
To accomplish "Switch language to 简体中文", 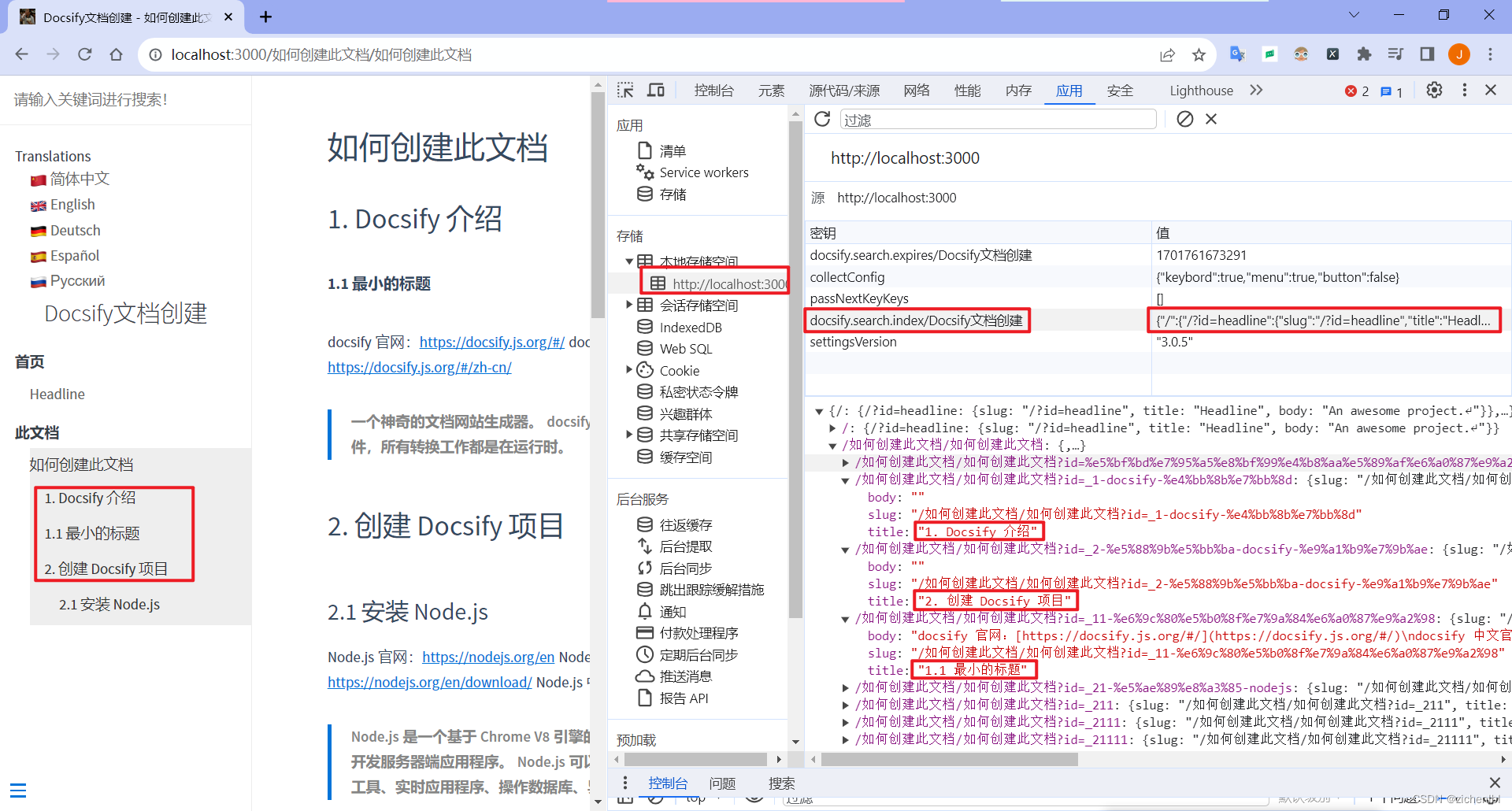I will [x=80, y=179].
